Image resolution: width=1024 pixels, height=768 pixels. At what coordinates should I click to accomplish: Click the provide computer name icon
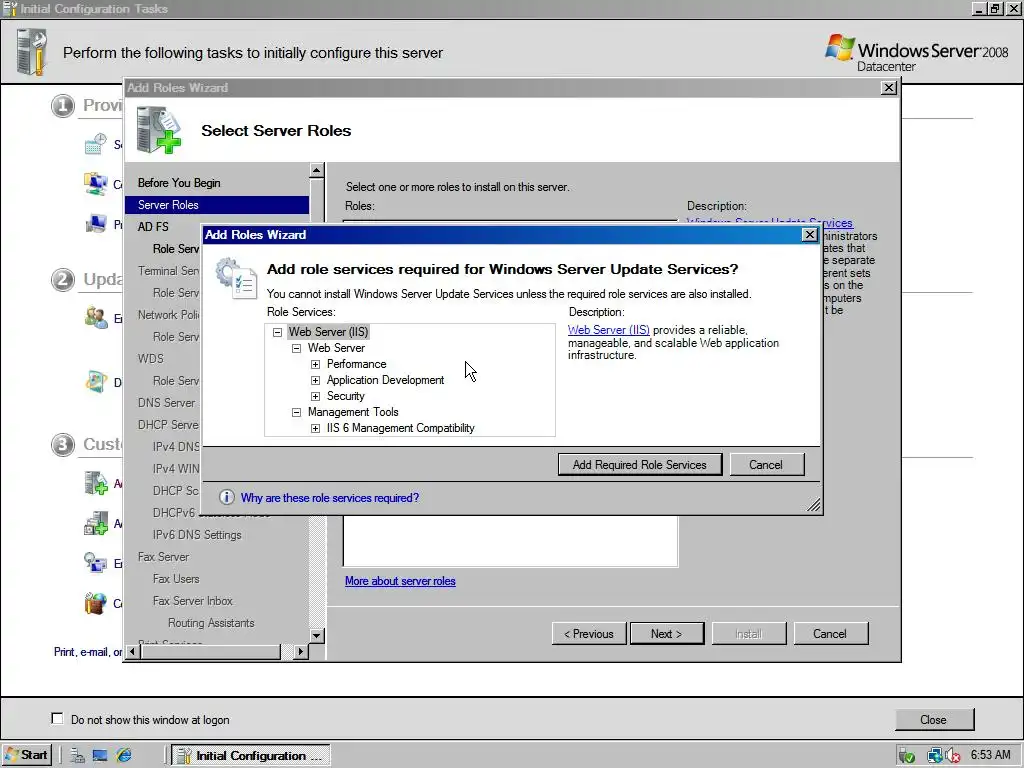tap(95, 225)
